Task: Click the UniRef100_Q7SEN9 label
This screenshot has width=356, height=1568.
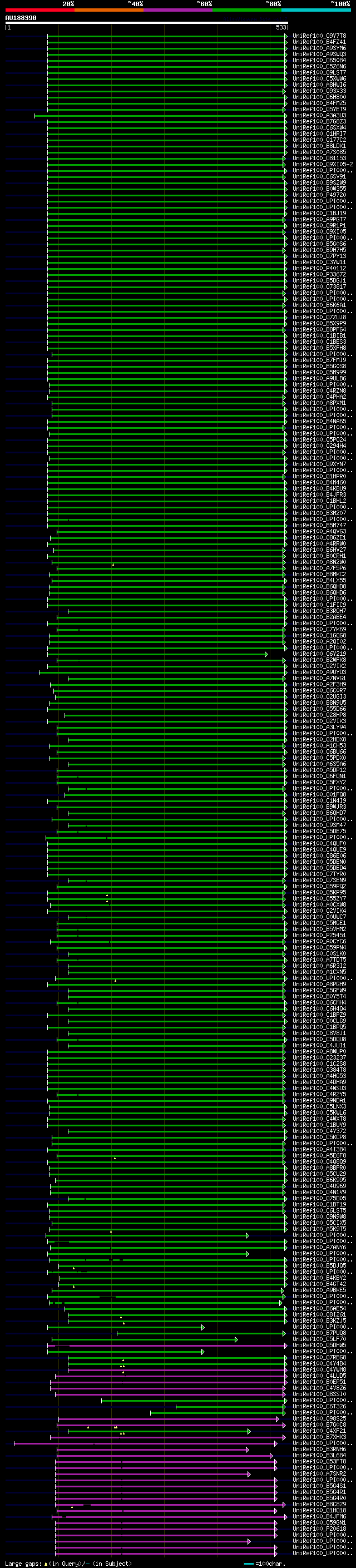Action: click(x=319, y=880)
